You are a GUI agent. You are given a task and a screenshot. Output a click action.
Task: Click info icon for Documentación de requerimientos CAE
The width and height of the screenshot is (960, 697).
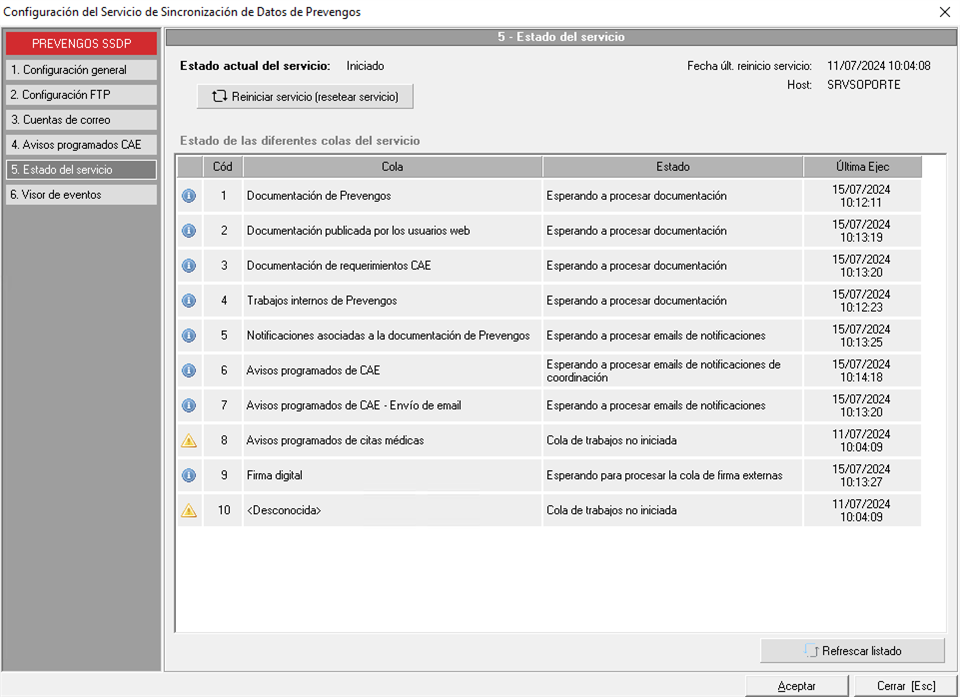point(189,266)
